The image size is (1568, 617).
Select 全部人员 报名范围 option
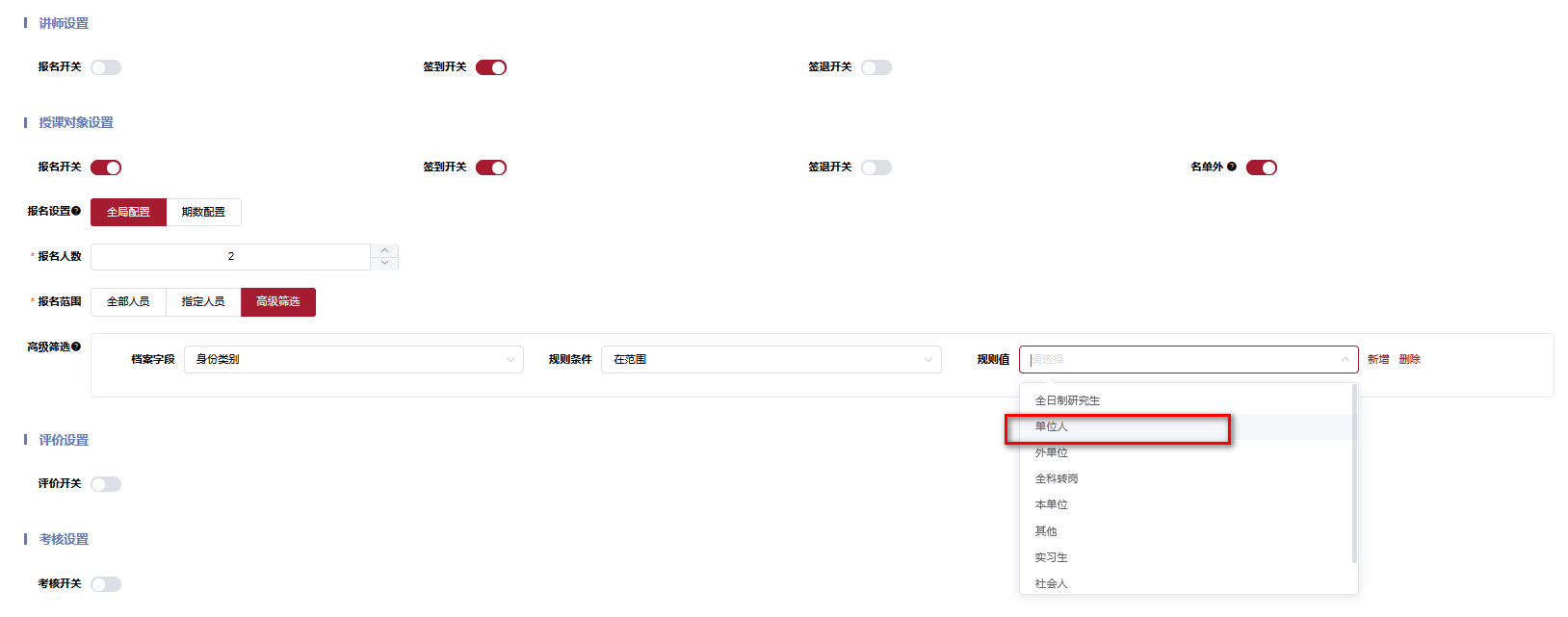[128, 301]
